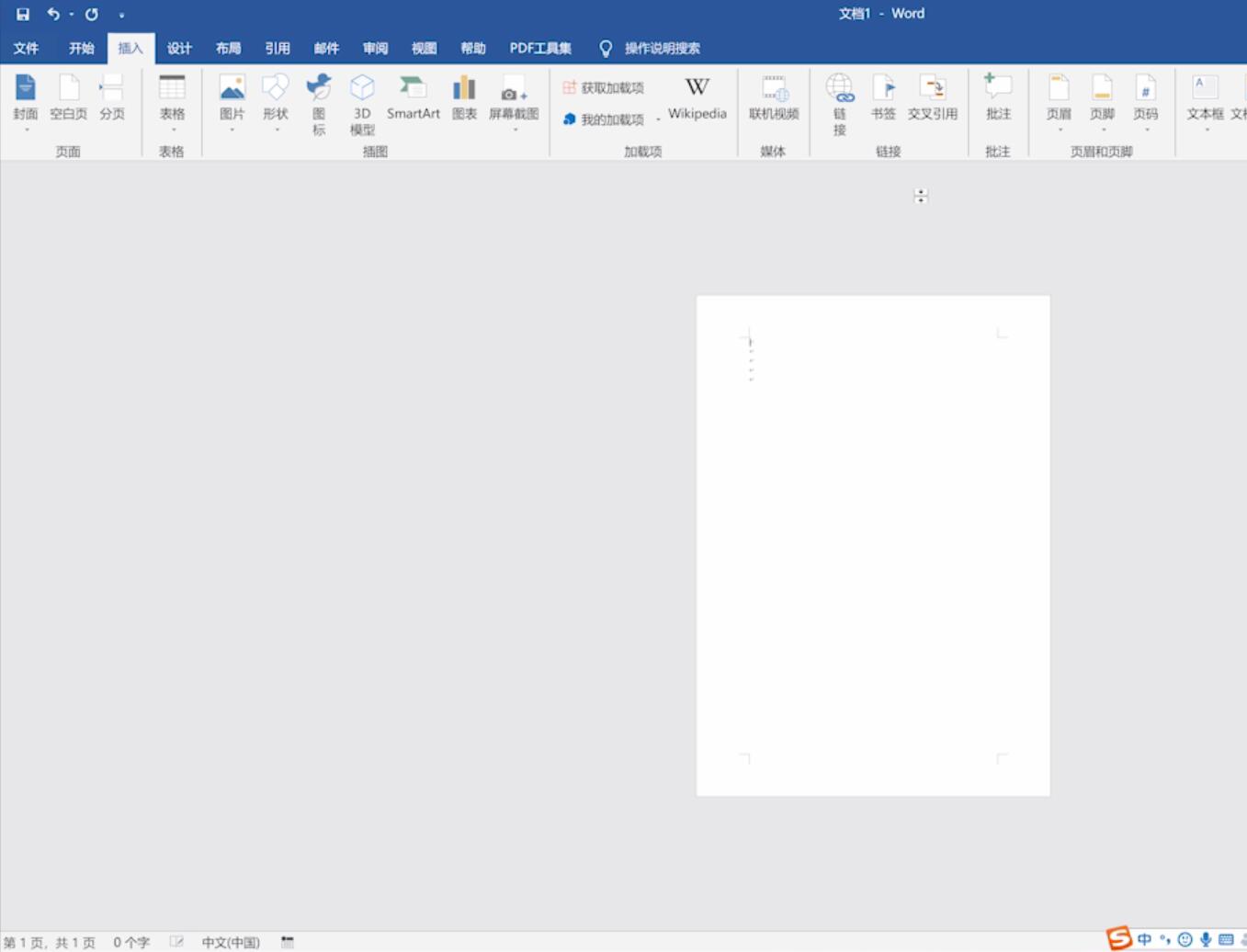Switch to the 邮件 tab
This screenshot has width=1247, height=952.
coord(326,48)
